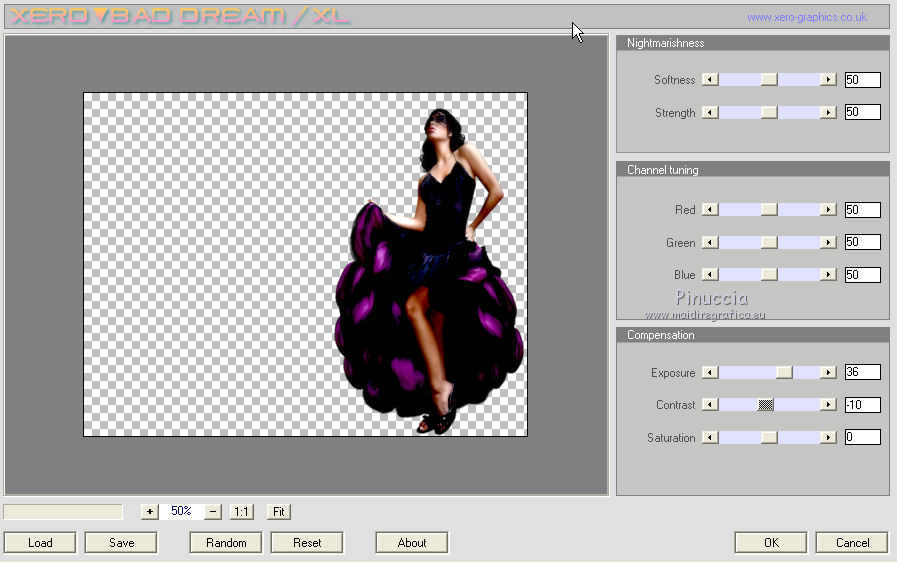
Task: Generate Random filter settings
Action: (226, 543)
